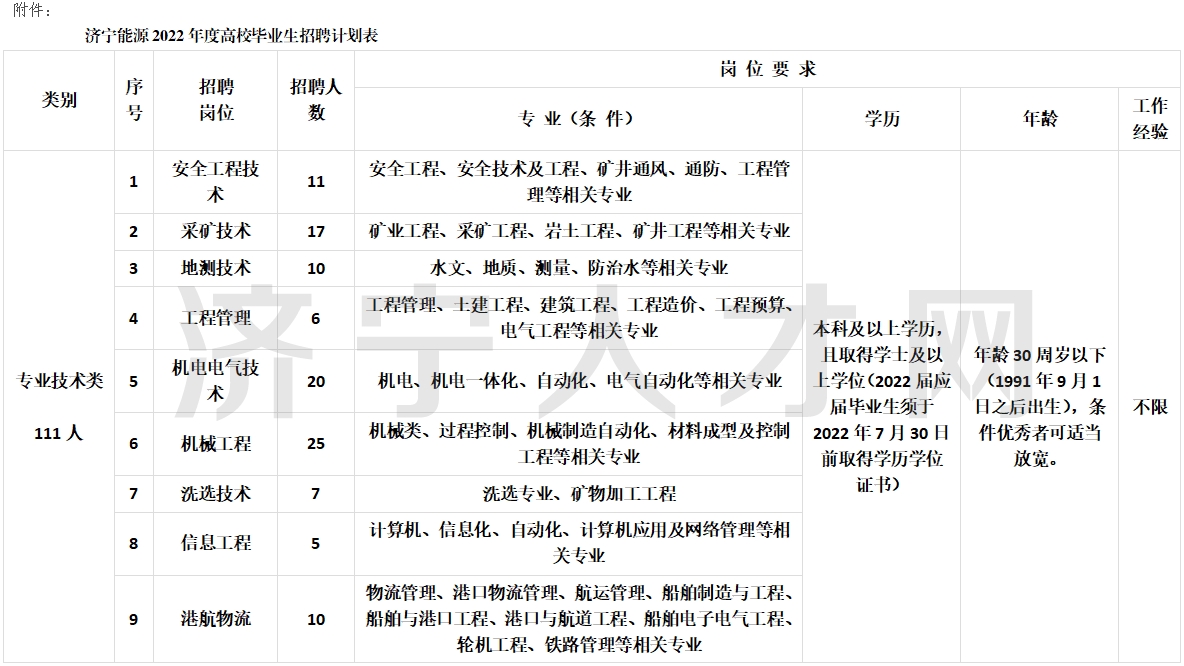The image size is (1184, 666).
Task: Click the education cell starting 本科及以上学历
Action: click(x=881, y=406)
